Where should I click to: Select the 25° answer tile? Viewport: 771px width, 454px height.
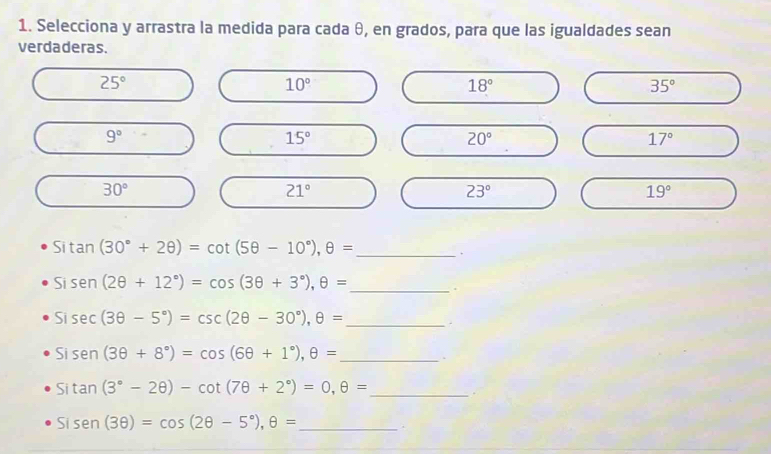pos(114,85)
